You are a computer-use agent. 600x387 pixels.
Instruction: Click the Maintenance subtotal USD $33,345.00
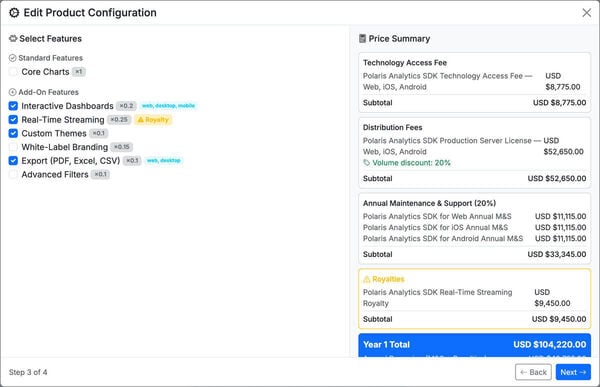[x=557, y=254]
